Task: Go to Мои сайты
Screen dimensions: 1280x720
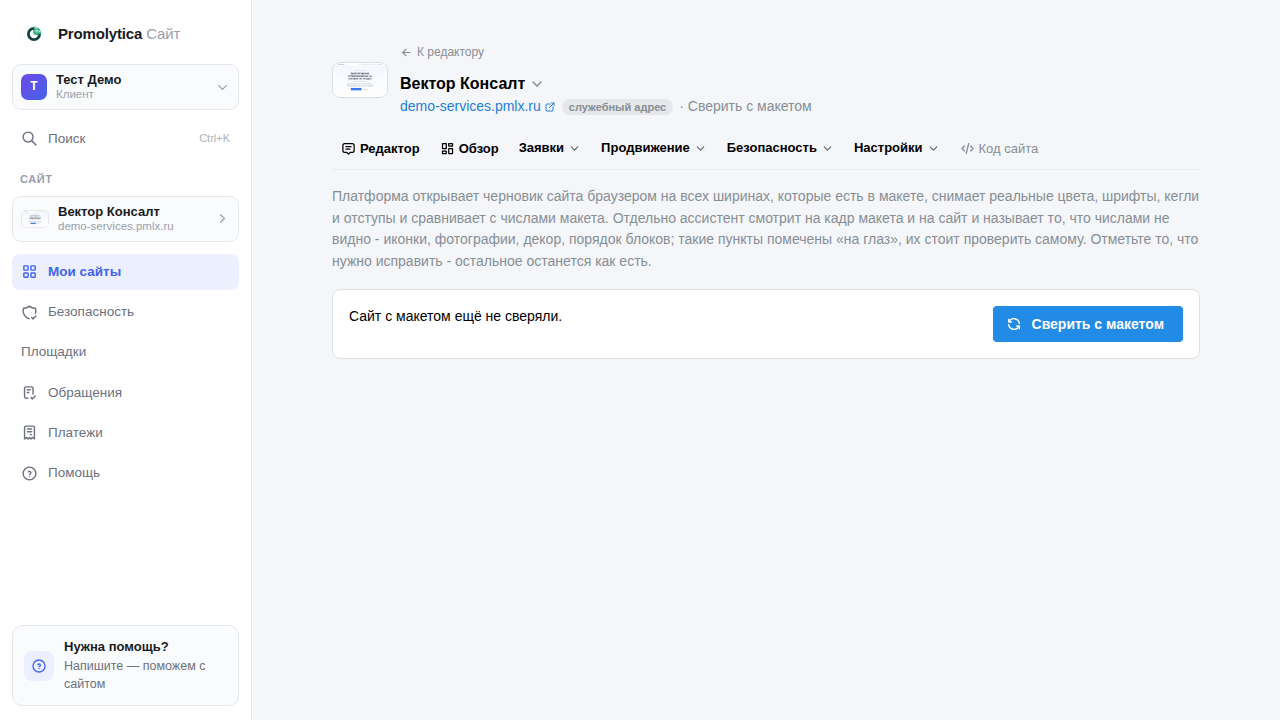Action: point(125,272)
